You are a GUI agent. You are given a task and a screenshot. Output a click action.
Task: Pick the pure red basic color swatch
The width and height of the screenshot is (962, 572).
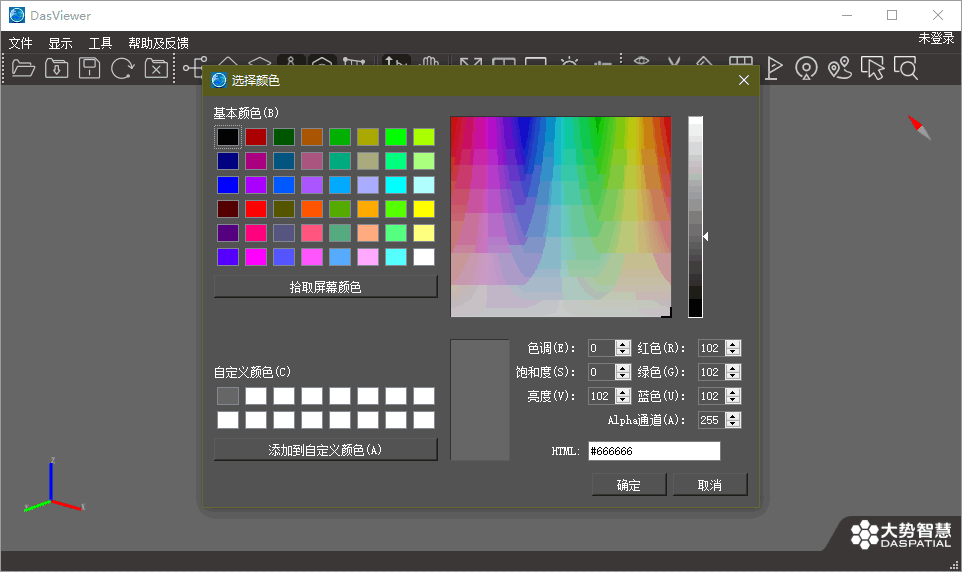click(256, 209)
